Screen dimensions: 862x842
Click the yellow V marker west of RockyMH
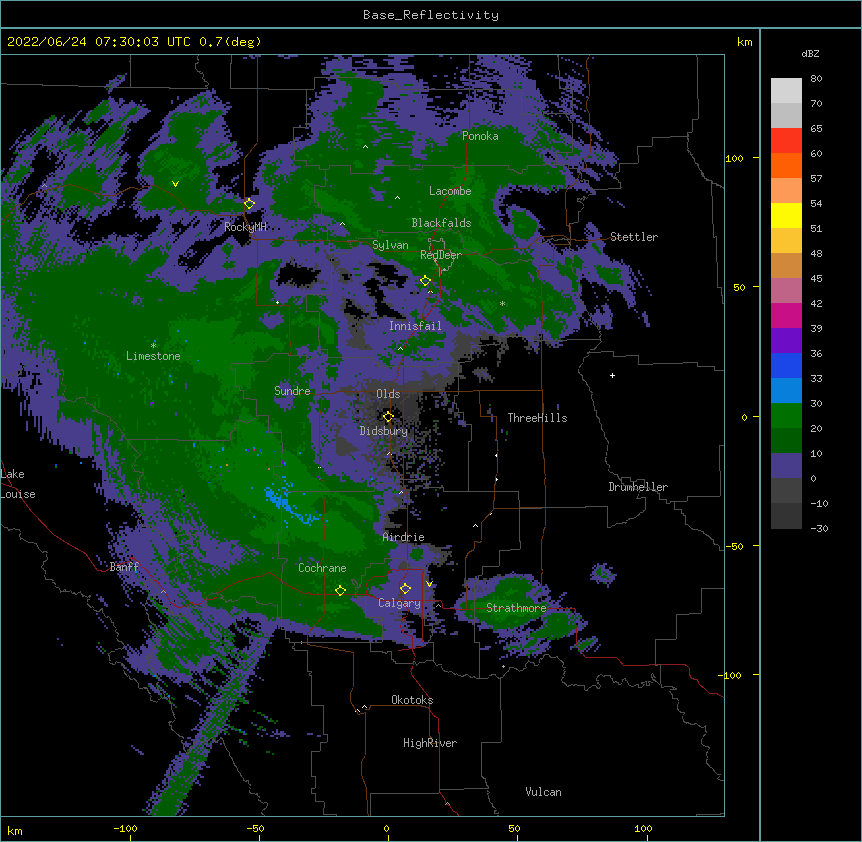tap(175, 184)
